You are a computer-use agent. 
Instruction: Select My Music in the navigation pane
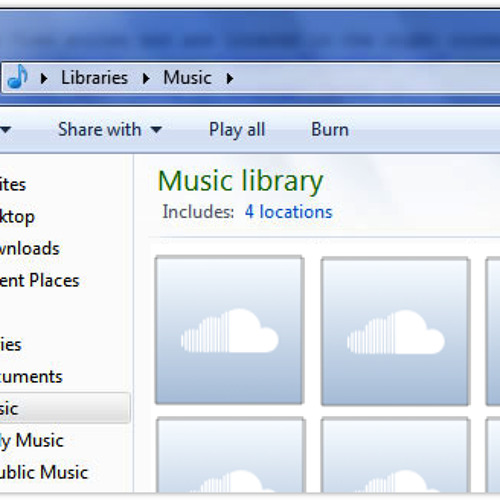[31, 441]
